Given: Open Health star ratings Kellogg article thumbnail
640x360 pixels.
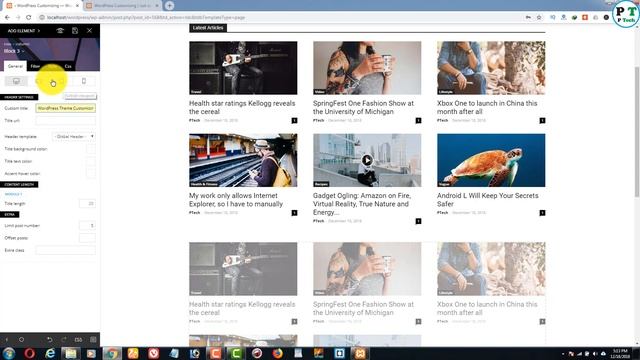Looking at the screenshot, I should pyautogui.click(x=243, y=68).
